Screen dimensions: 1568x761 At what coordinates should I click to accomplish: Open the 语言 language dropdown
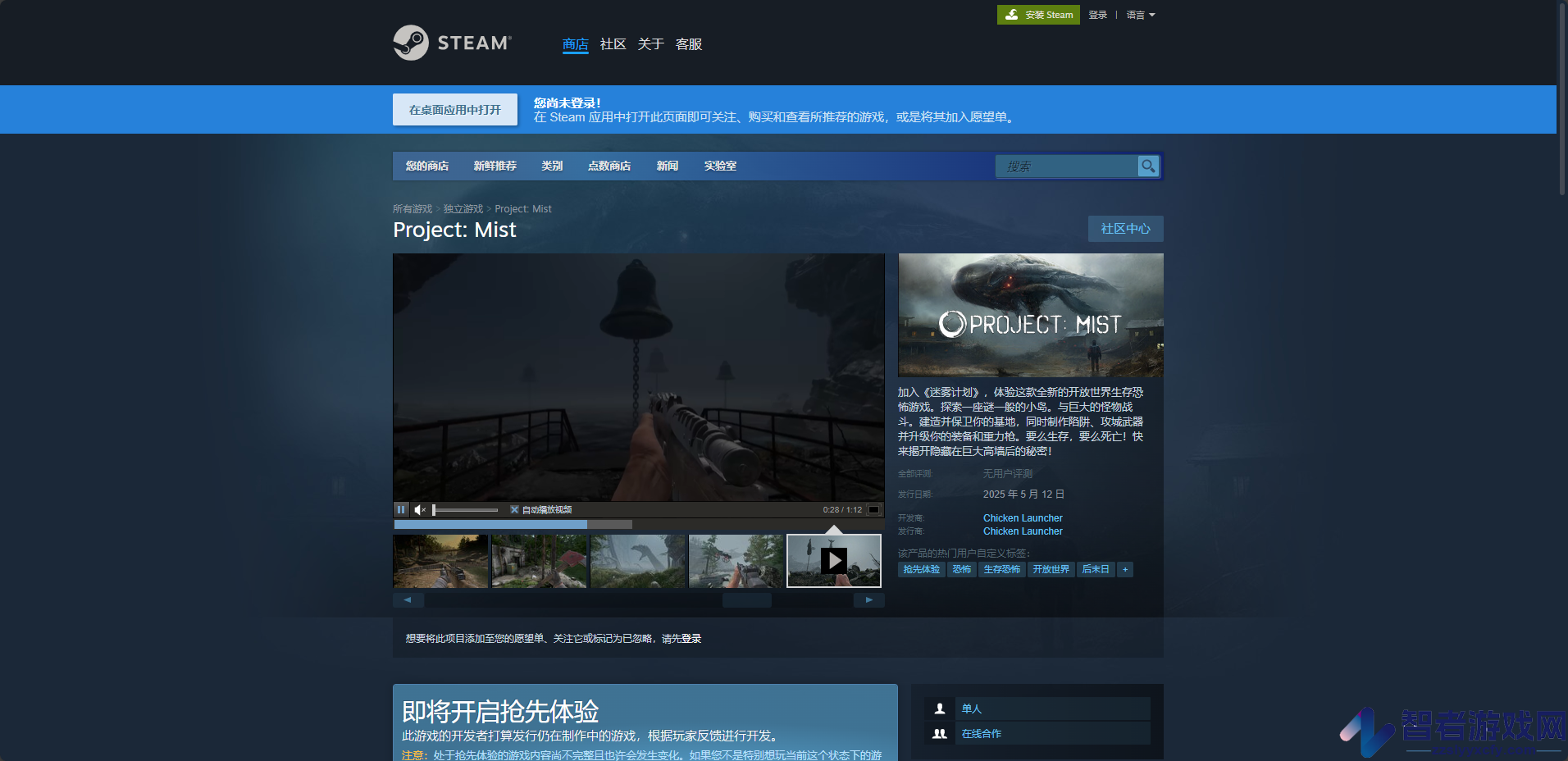[x=1140, y=15]
